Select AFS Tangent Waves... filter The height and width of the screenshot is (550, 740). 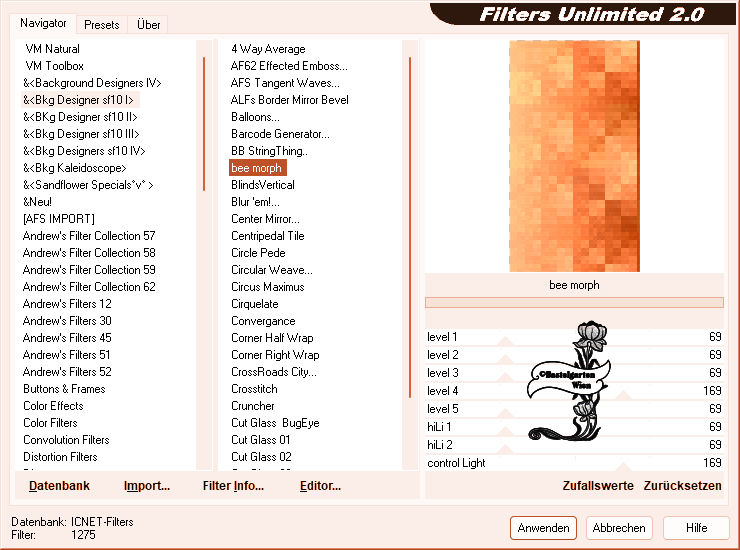285,83
